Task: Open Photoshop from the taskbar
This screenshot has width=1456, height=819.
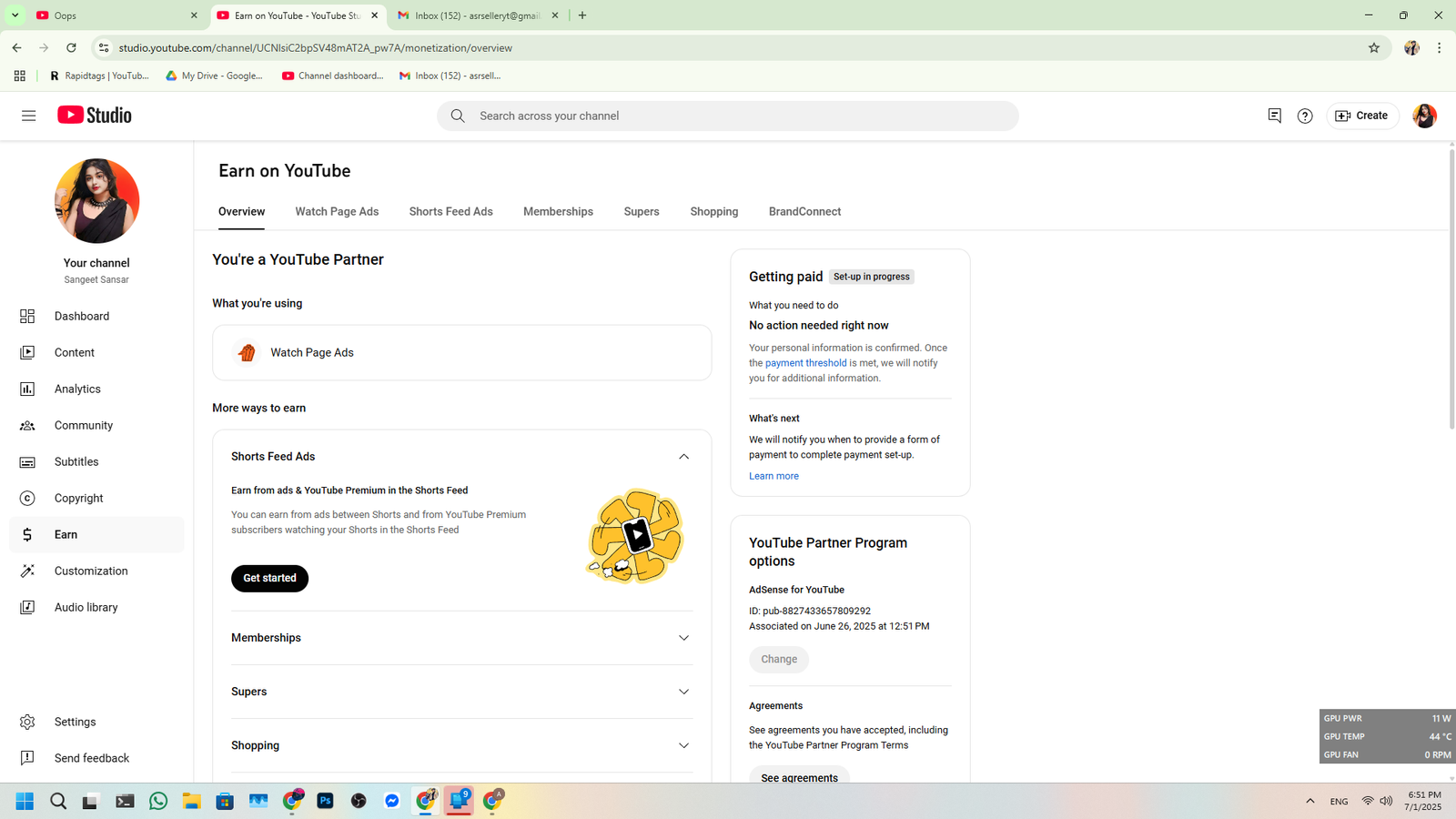Action: click(325, 801)
